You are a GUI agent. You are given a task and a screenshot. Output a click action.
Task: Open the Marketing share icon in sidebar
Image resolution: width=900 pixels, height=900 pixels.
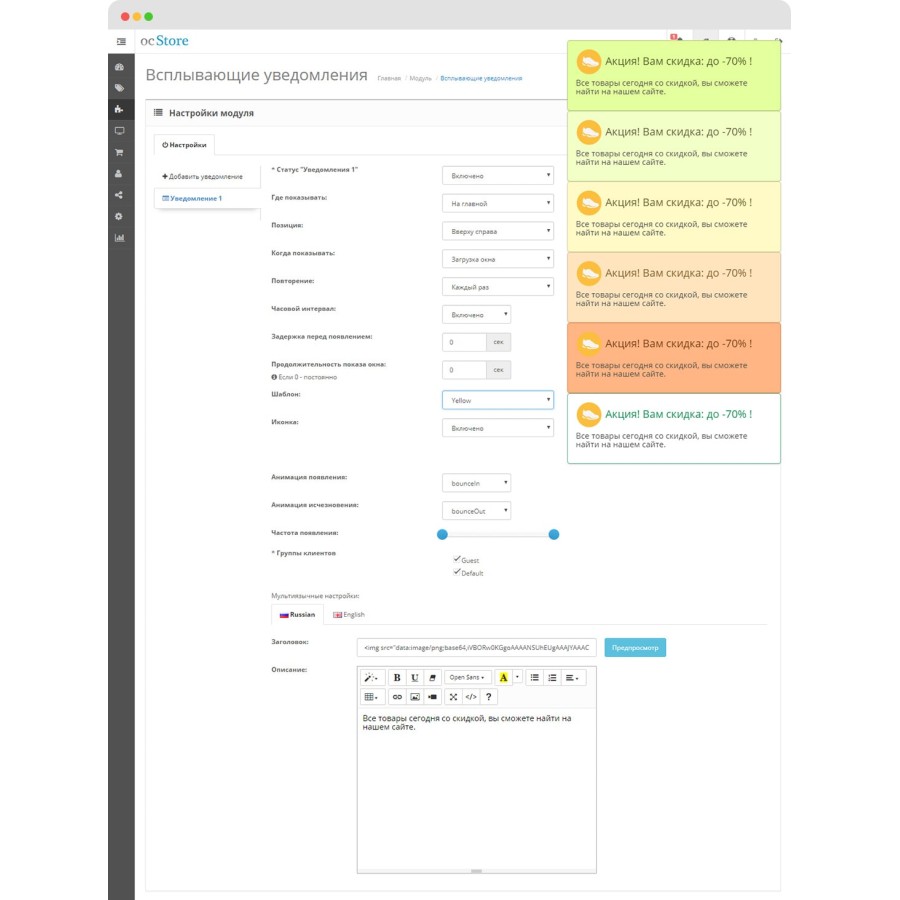point(119,195)
